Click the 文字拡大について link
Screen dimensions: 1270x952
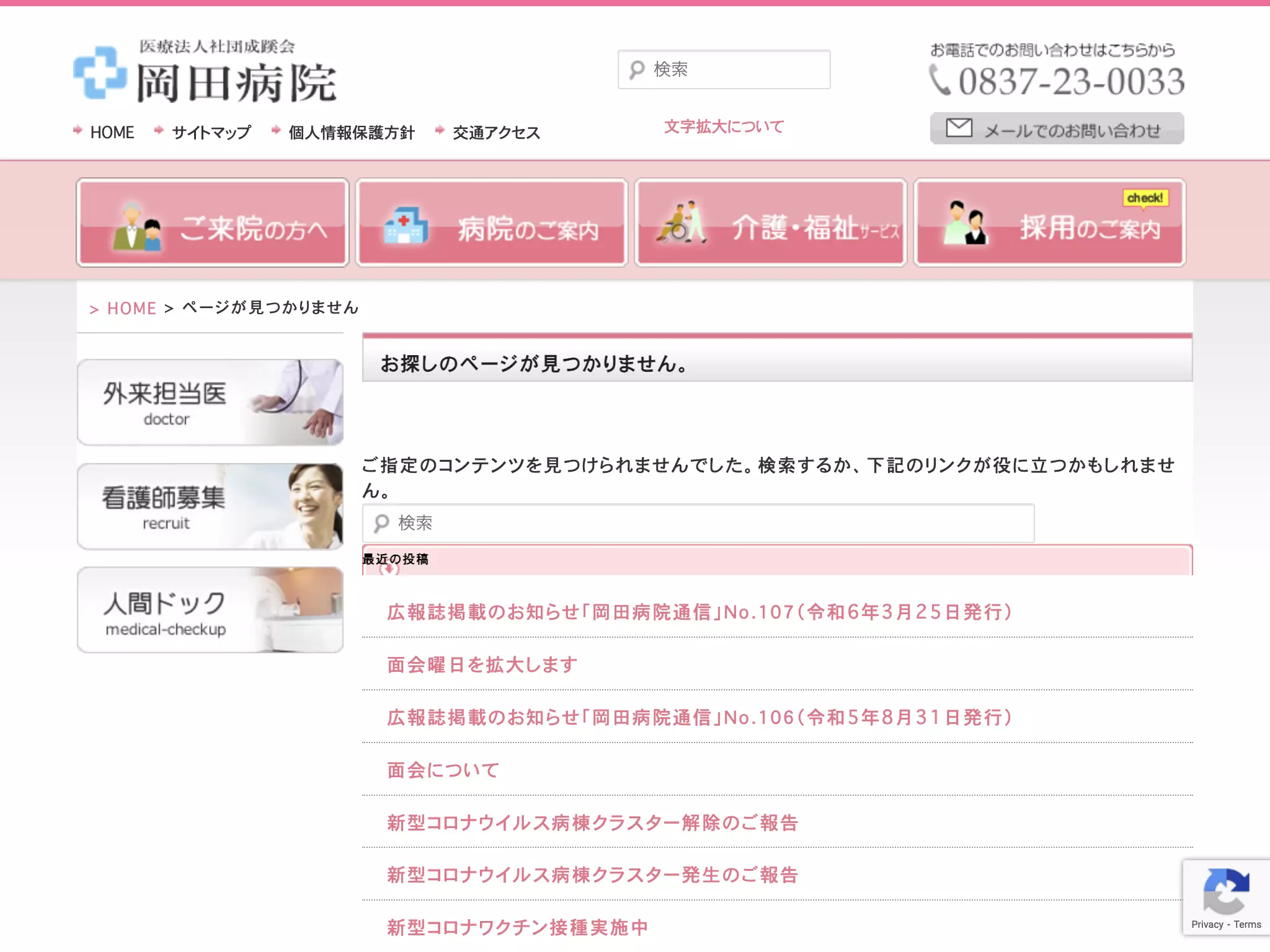pyautogui.click(x=724, y=126)
